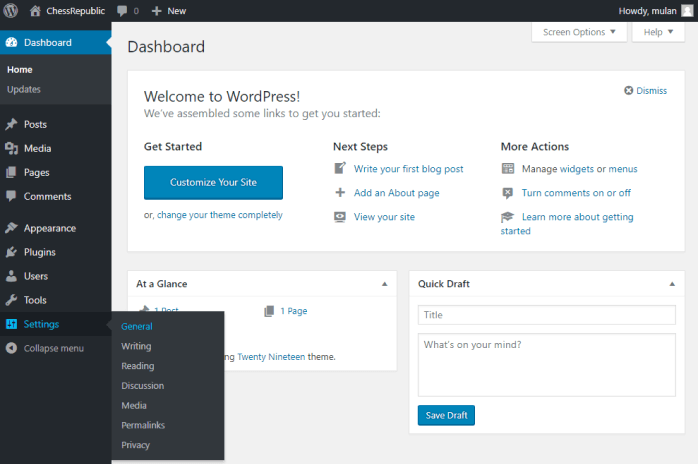
Task: Open Reading in the Settings submenu
Action: (x=138, y=366)
